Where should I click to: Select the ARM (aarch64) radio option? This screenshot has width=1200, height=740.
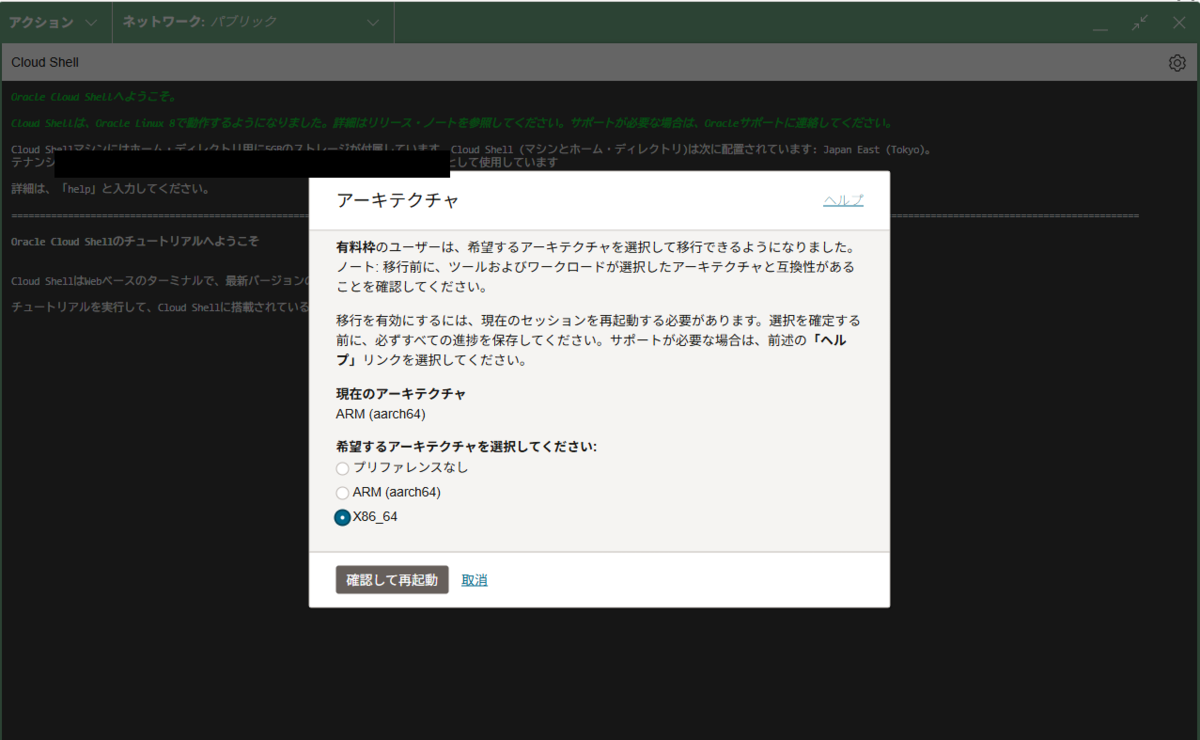coord(343,493)
